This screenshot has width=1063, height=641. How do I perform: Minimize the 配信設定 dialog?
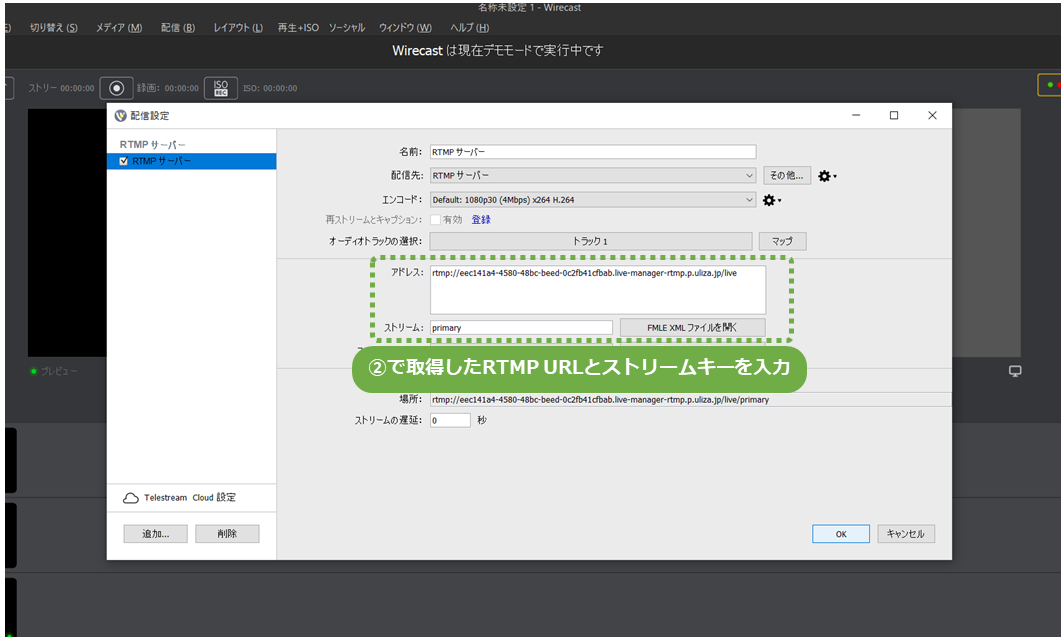(x=856, y=116)
